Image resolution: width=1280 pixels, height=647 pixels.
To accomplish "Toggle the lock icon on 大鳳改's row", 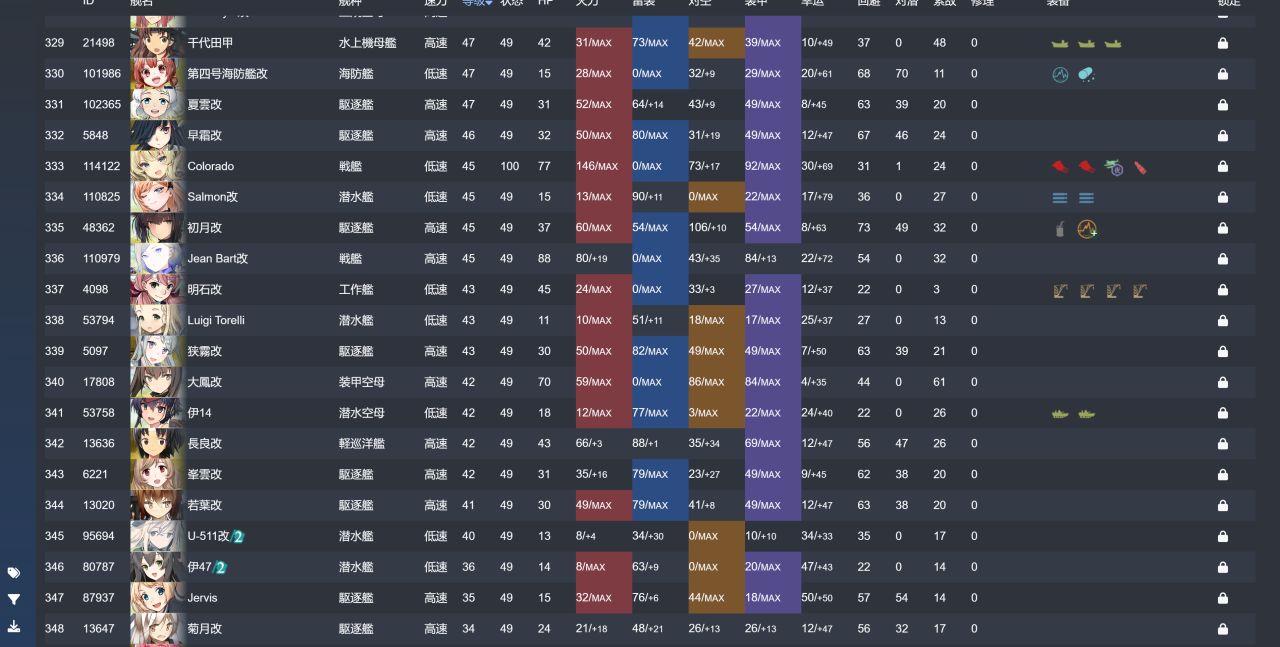I will click(x=1222, y=382).
